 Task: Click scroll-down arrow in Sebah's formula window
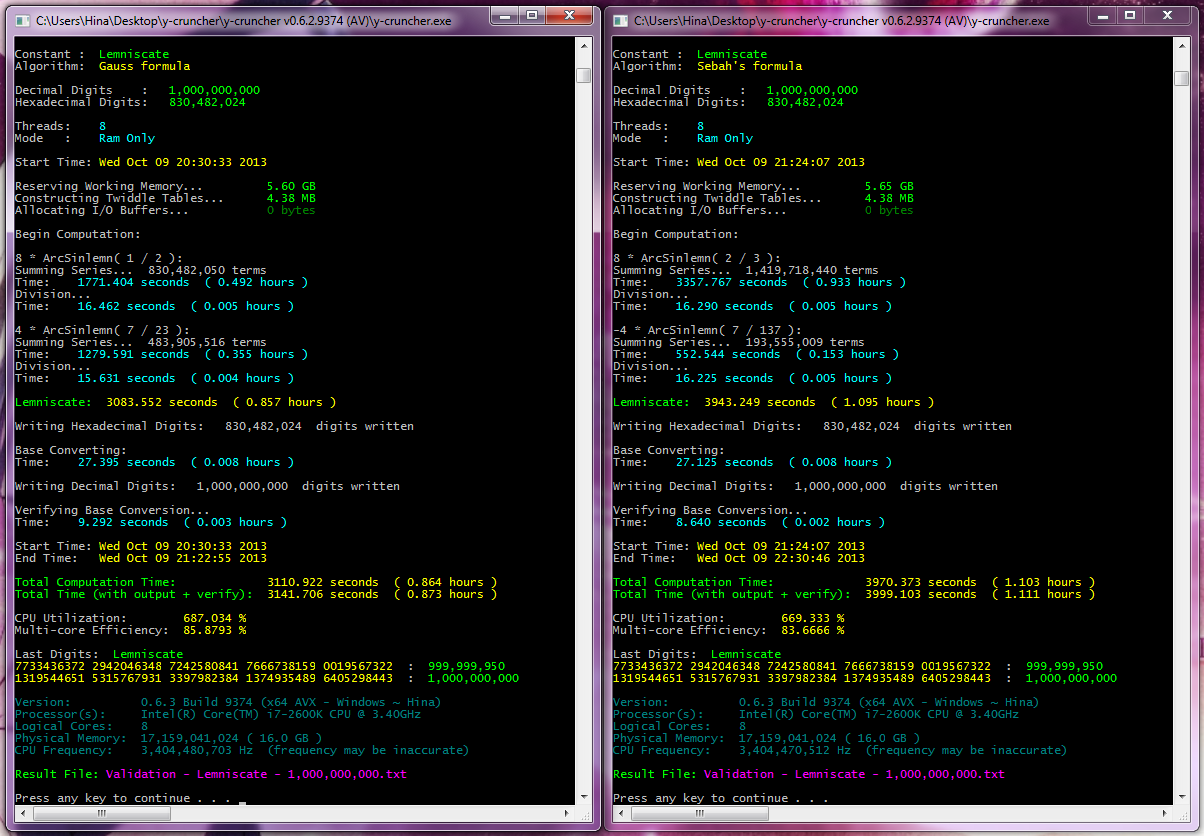pos(1182,797)
